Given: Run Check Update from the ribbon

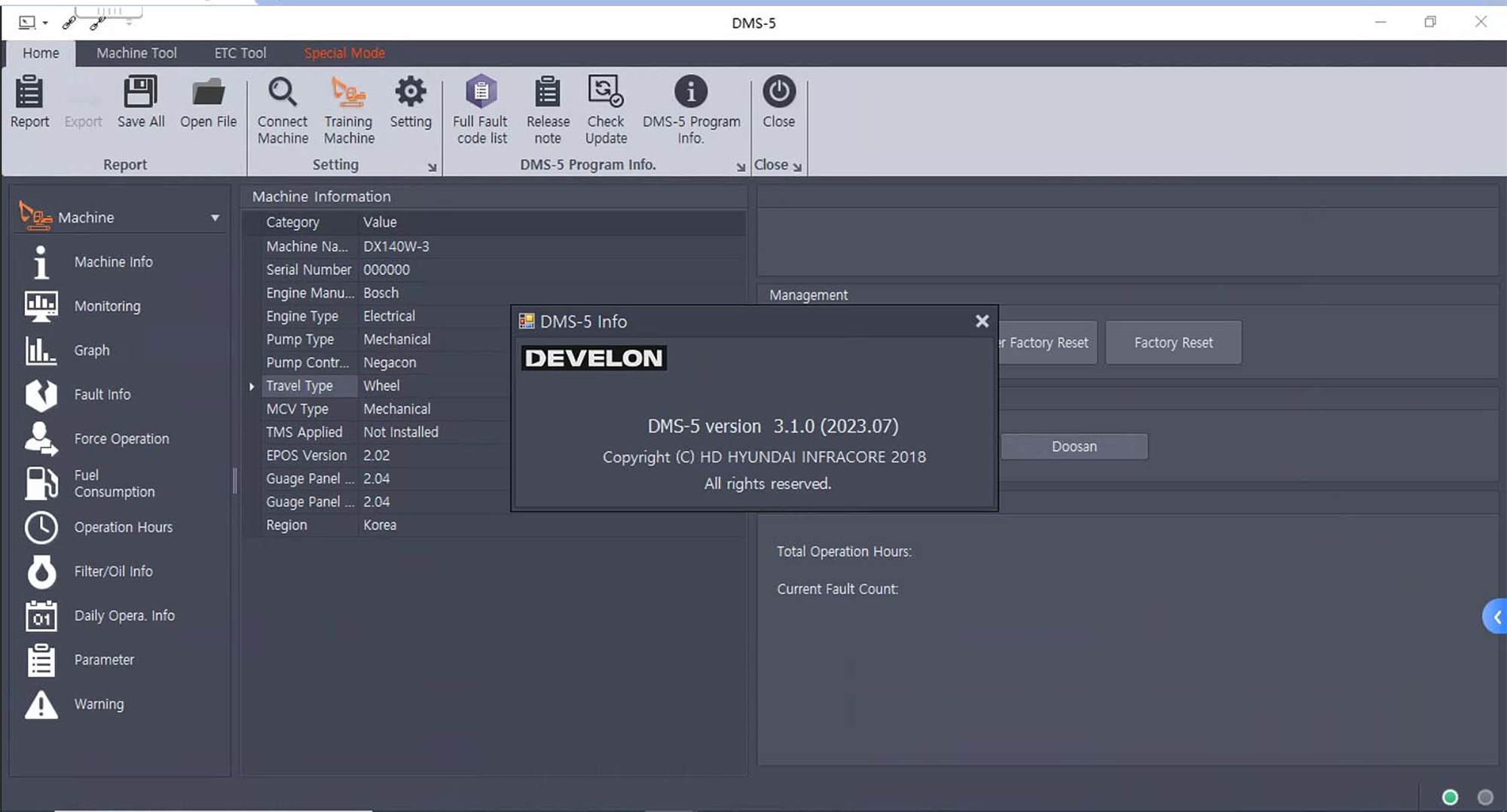Looking at the screenshot, I should tap(605, 93).
